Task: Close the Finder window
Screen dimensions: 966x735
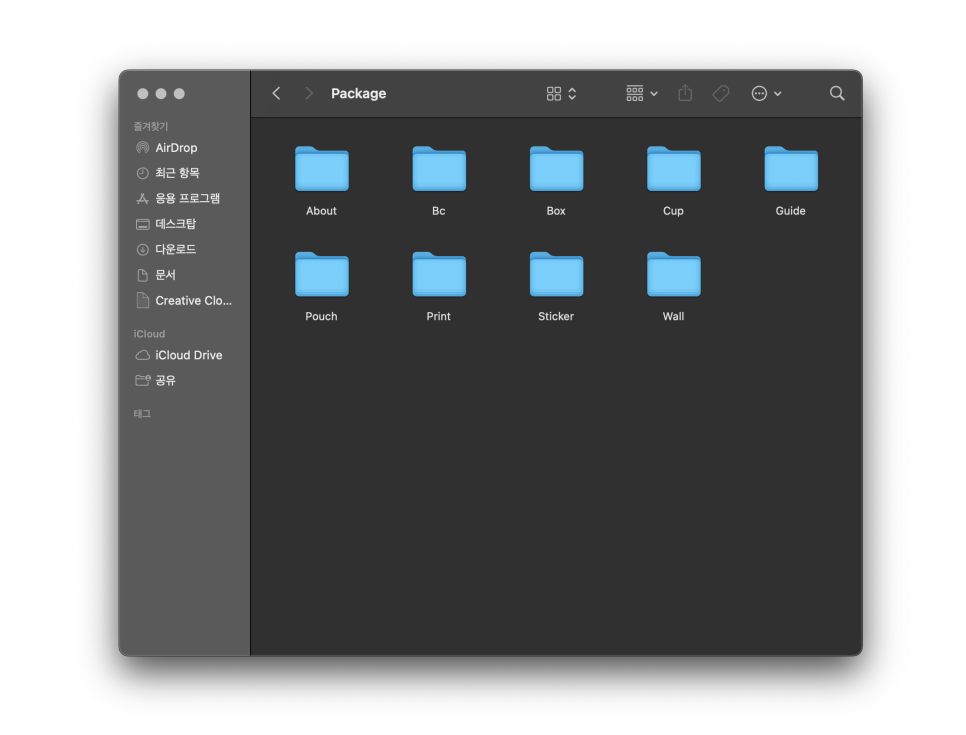Action: point(143,94)
